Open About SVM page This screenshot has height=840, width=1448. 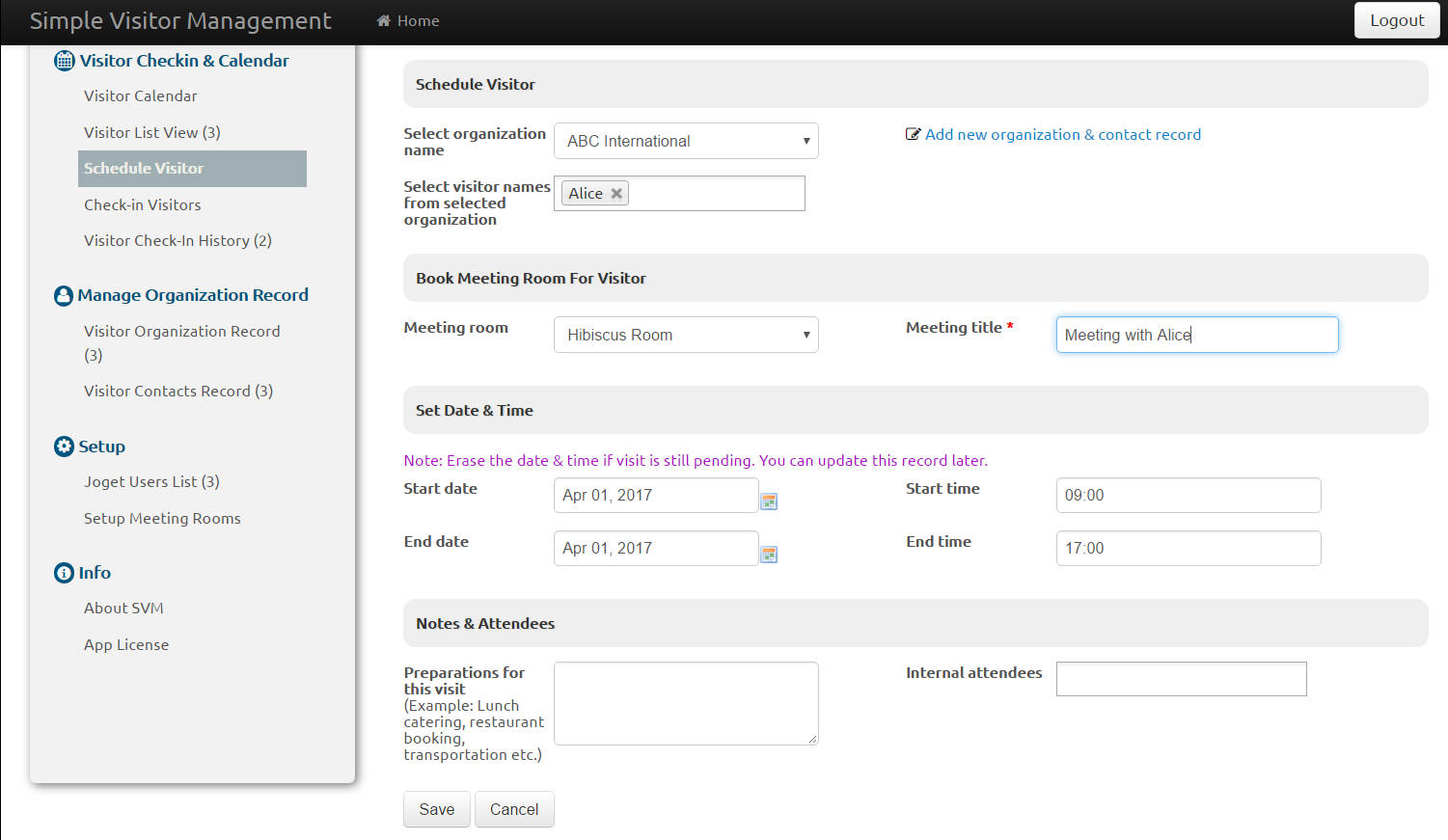click(123, 608)
